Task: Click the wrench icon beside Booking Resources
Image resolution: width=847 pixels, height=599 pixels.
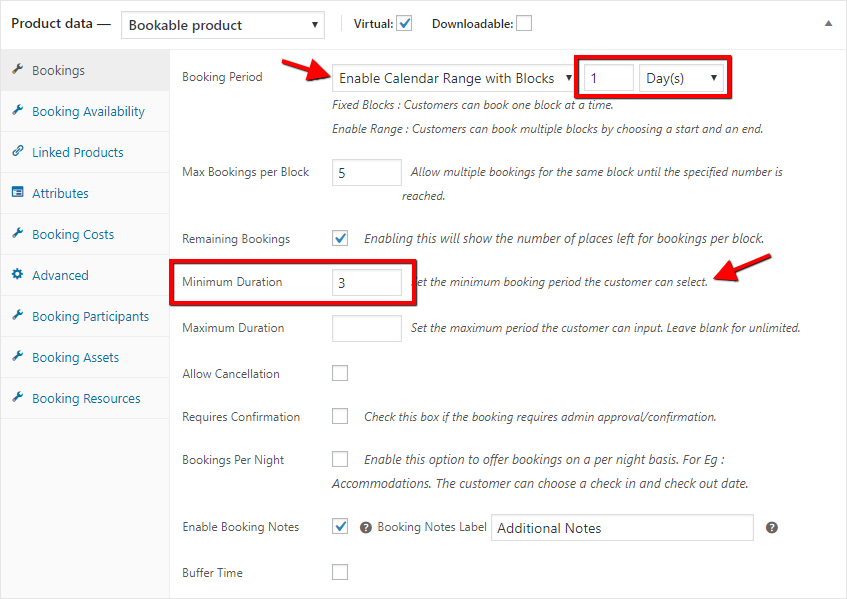Action: [18, 398]
